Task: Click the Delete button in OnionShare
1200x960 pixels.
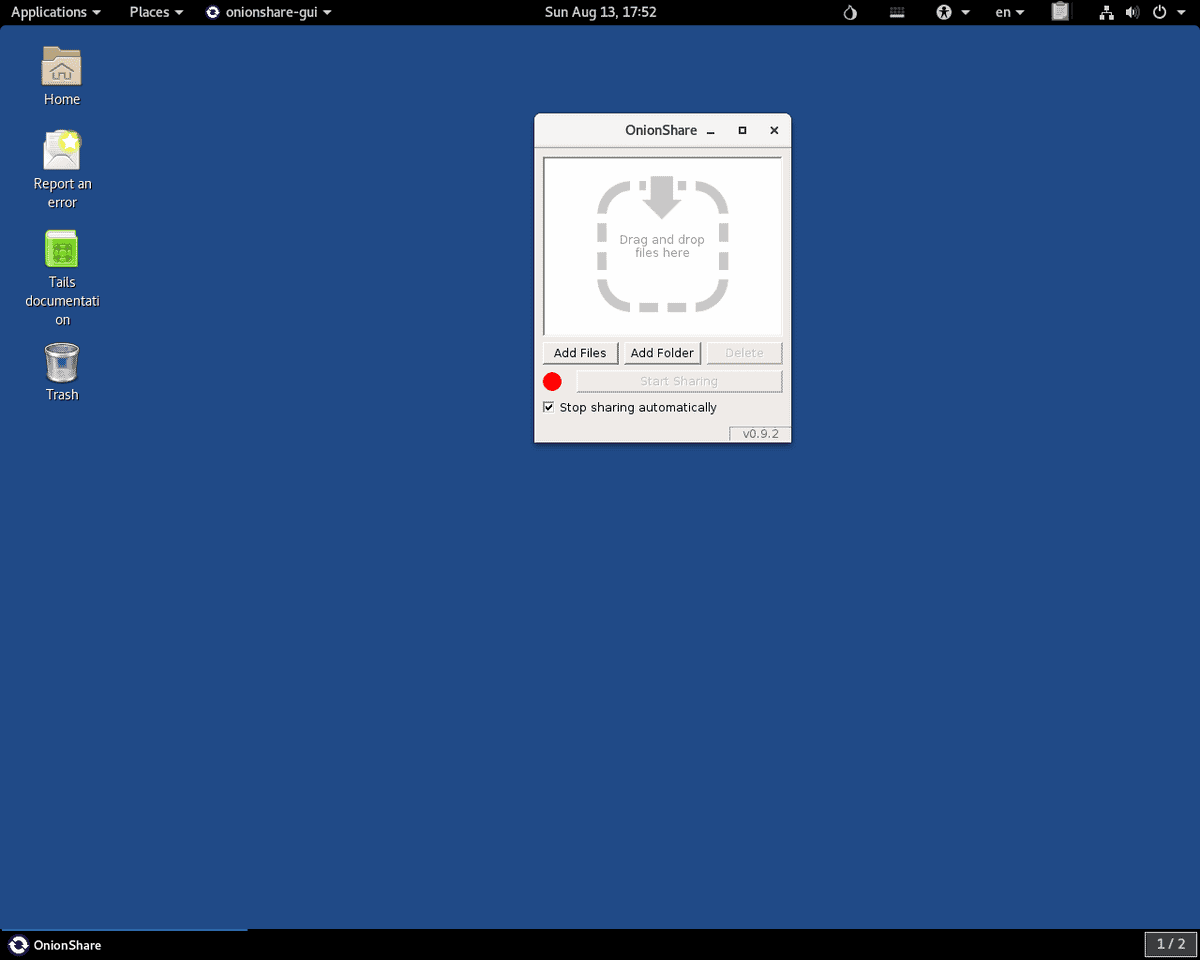Action: (x=744, y=353)
